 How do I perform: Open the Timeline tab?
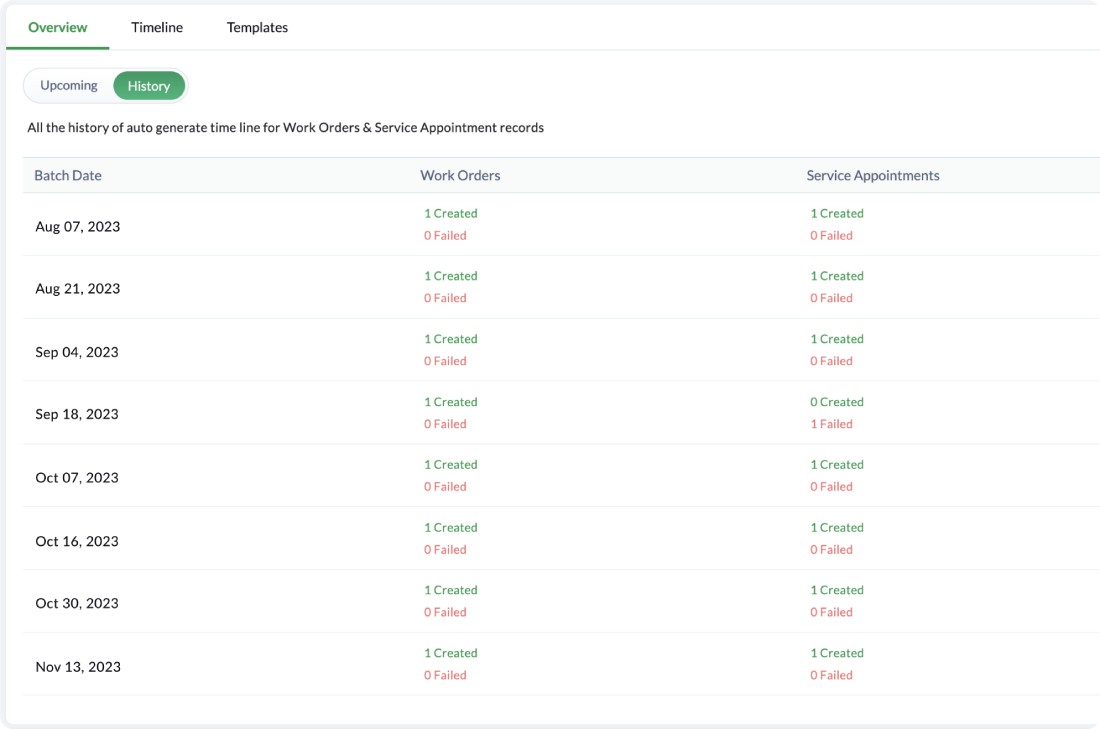(x=157, y=27)
